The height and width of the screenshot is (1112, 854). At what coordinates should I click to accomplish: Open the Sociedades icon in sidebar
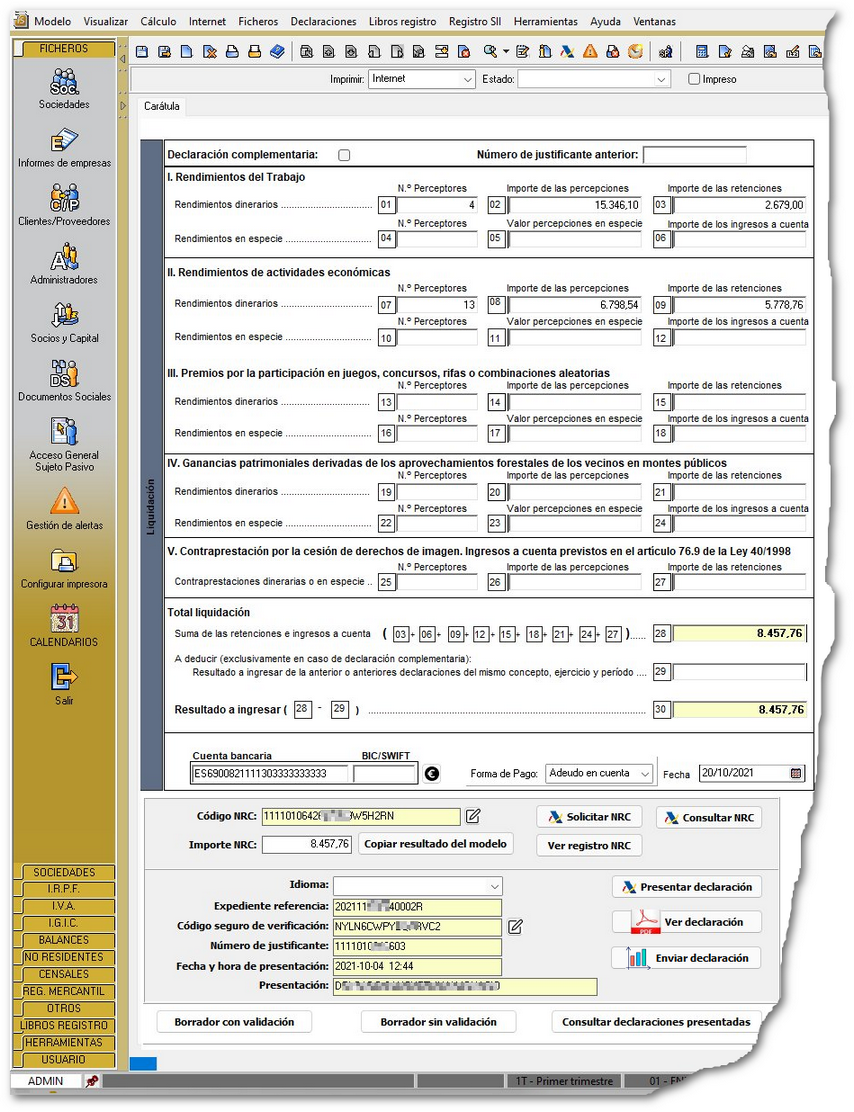click(64, 89)
